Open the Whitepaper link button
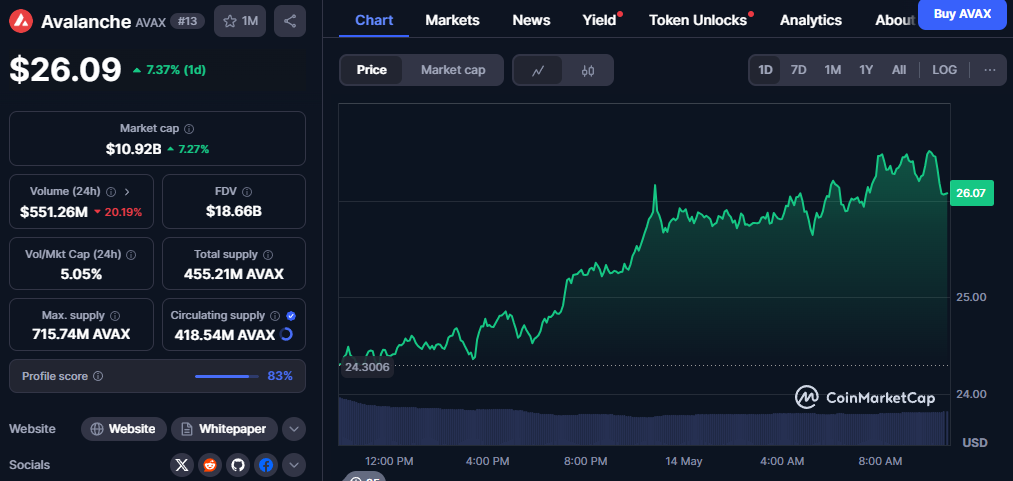Viewport: 1013px width, 481px height. point(224,429)
